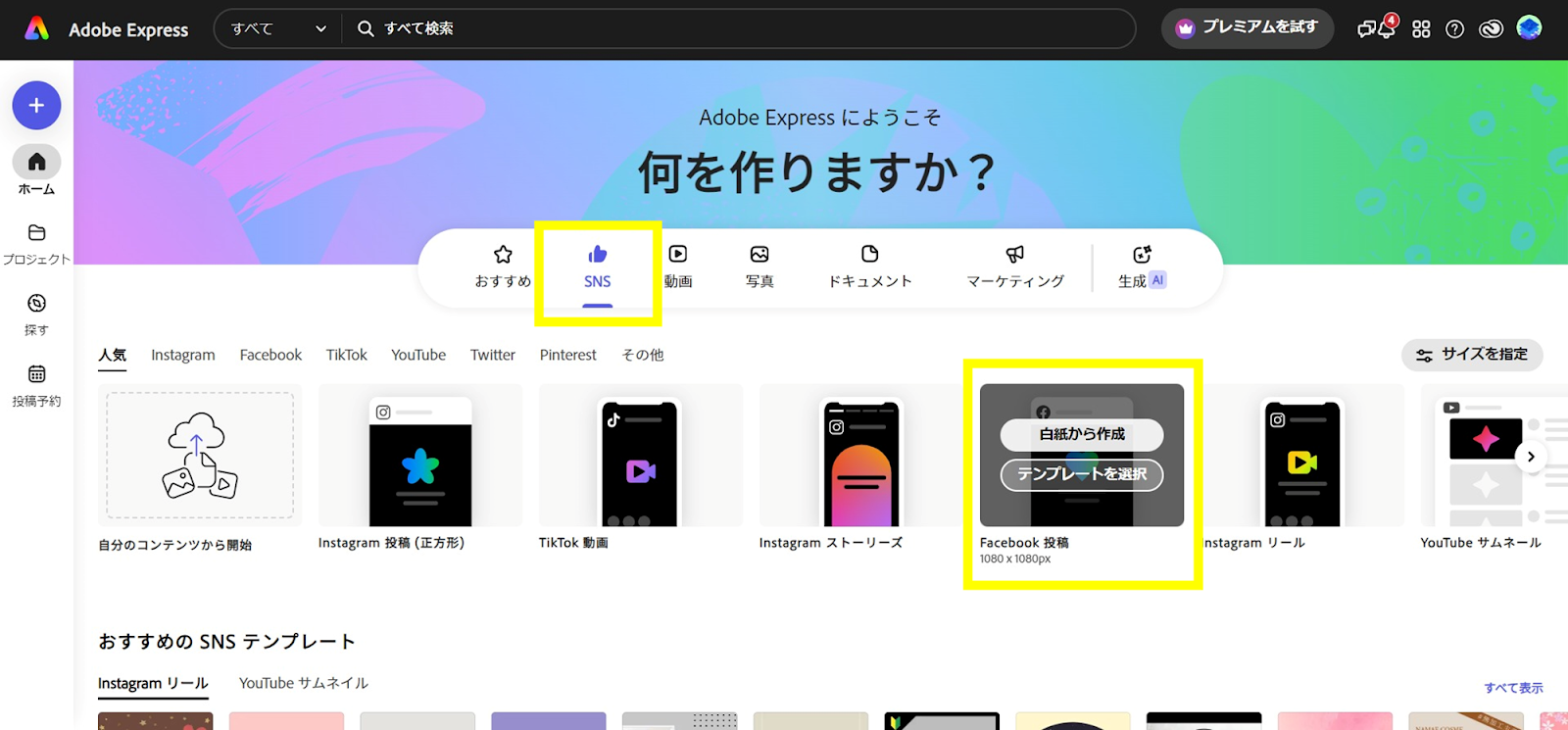
Task: Click the すべて表示 link
Action: click(1512, 688)
